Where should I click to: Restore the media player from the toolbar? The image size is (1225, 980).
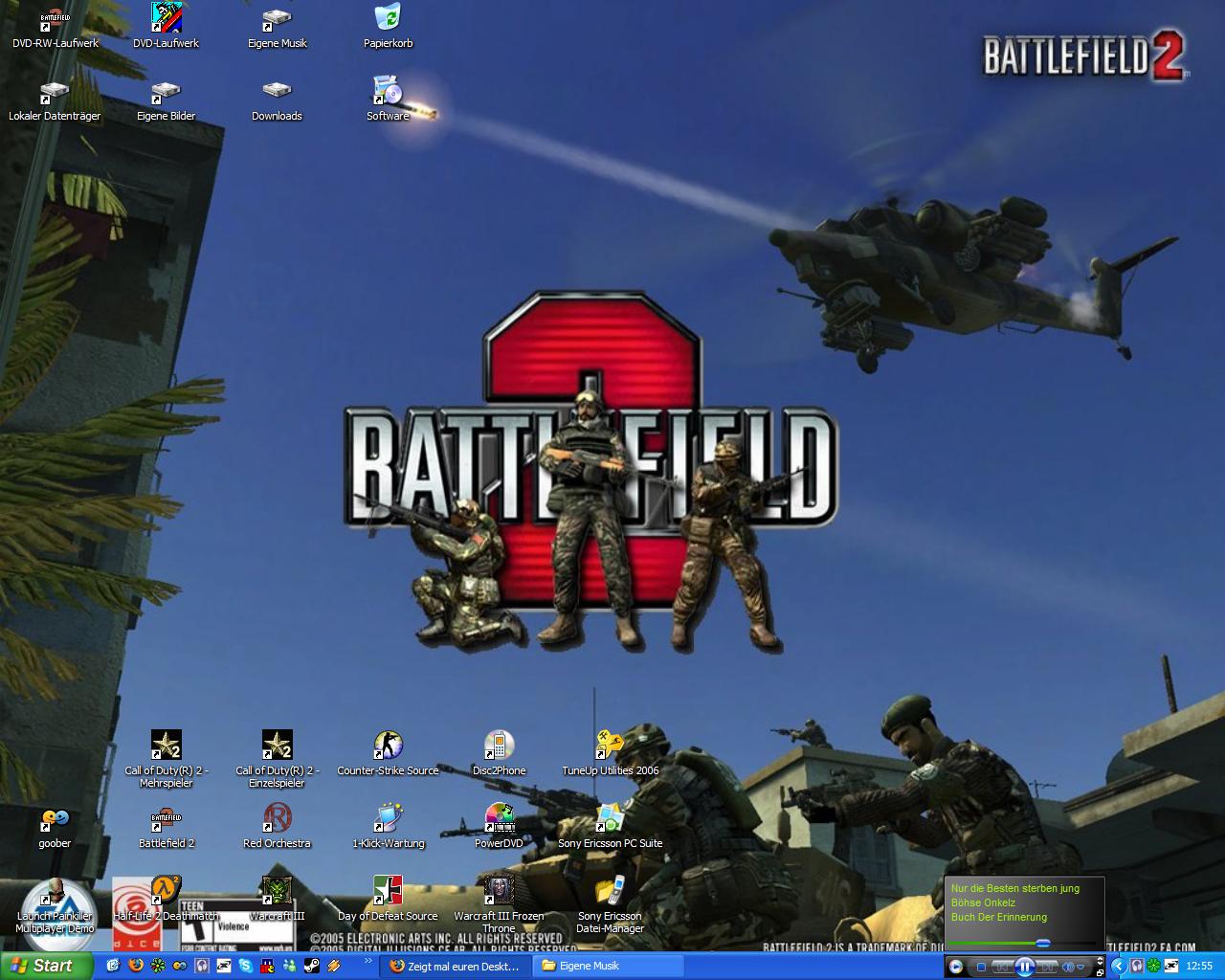point(1100,973)
